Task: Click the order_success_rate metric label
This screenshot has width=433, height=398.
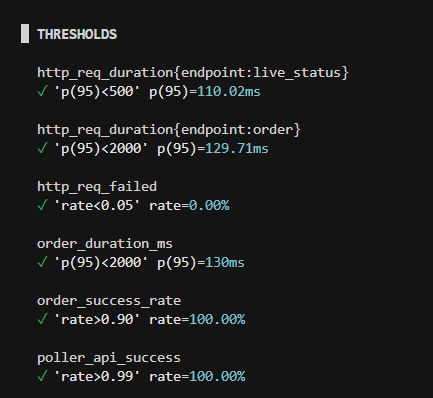Action: click(109, 301)
